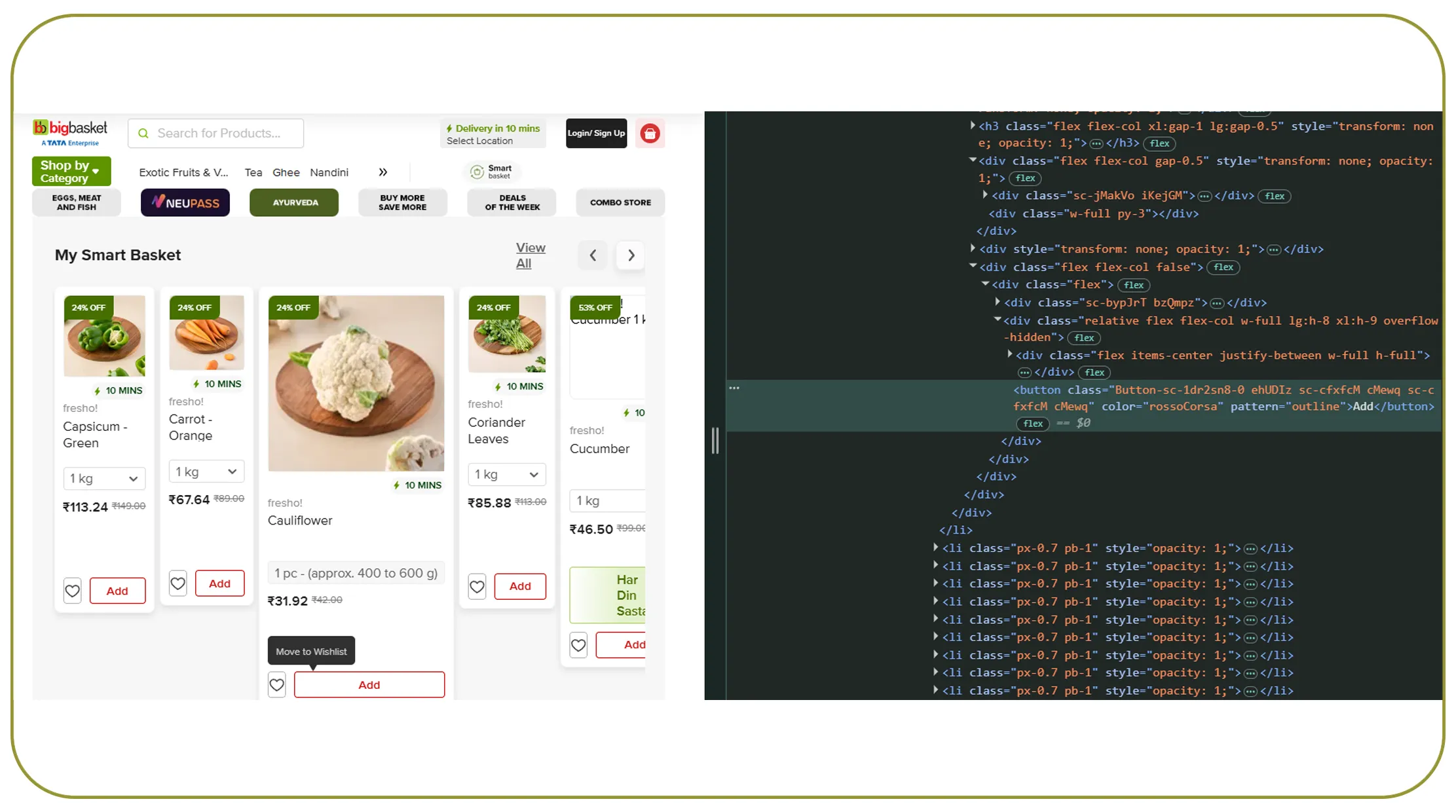Open Capsicum 1 kg quantity dropdown

(104, 479)
